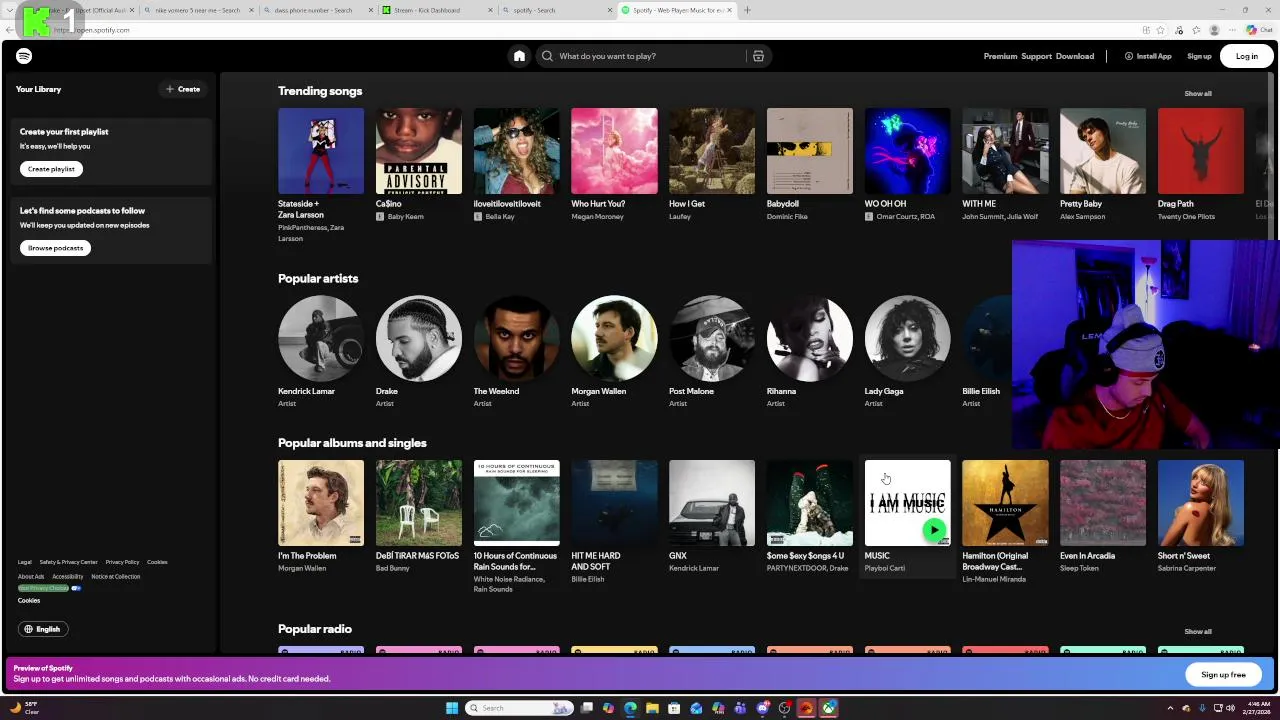Open Kendrick Lamar artist photo
The image size is (1280, 720).
pyautogui.click(x=321, y=338)
